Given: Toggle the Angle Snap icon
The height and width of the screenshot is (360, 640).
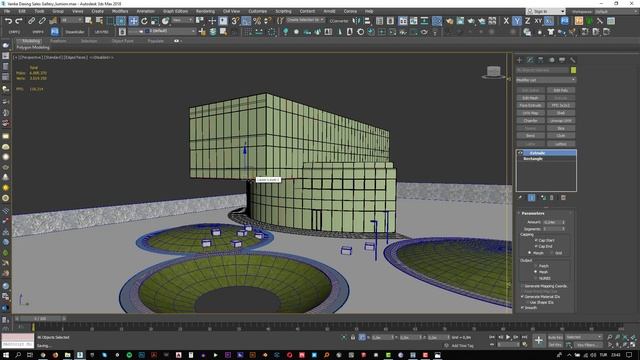Looking at the screenshot, I should (x=246, y=20).
